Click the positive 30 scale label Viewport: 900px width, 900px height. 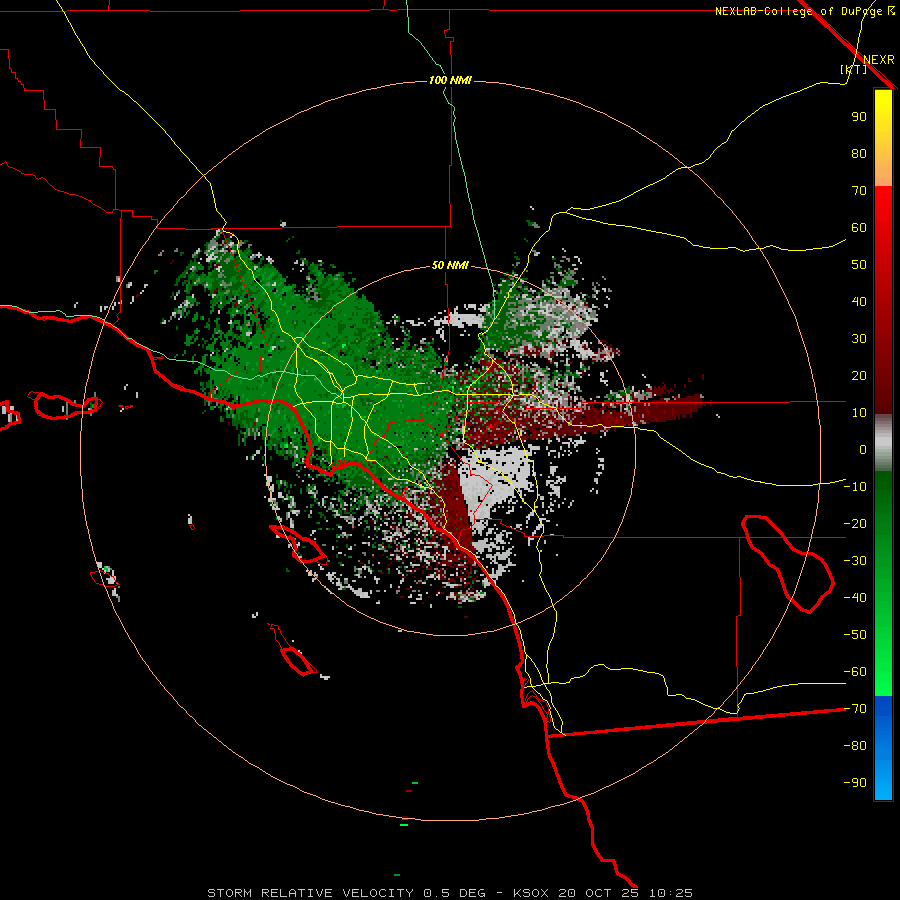click(859, 339)
